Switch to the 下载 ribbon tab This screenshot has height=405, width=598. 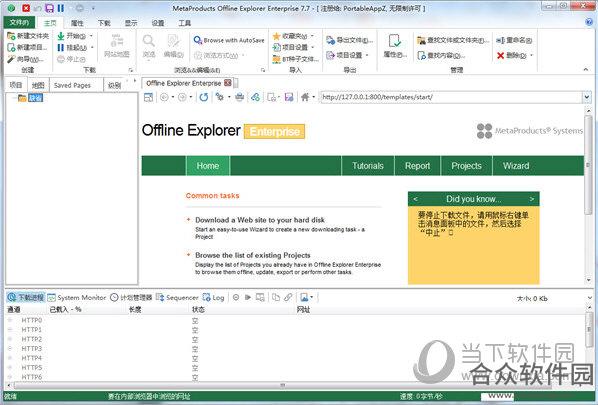104,23
